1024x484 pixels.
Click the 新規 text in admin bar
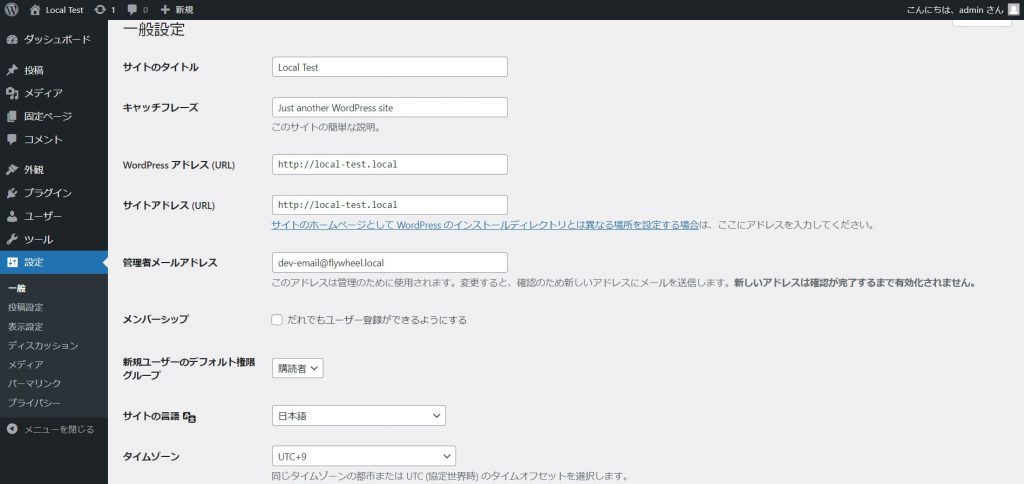pyautogui.click(x=184, y=10)
